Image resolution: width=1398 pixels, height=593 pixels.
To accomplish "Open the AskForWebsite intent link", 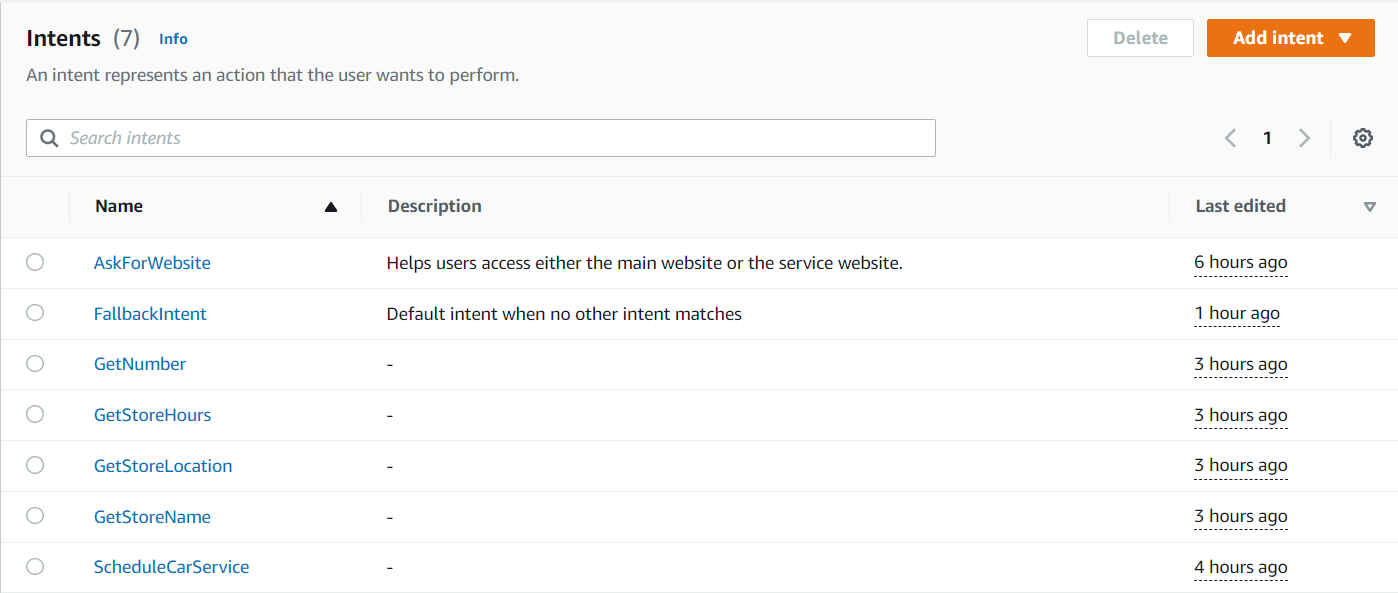I will click(152, 263).
